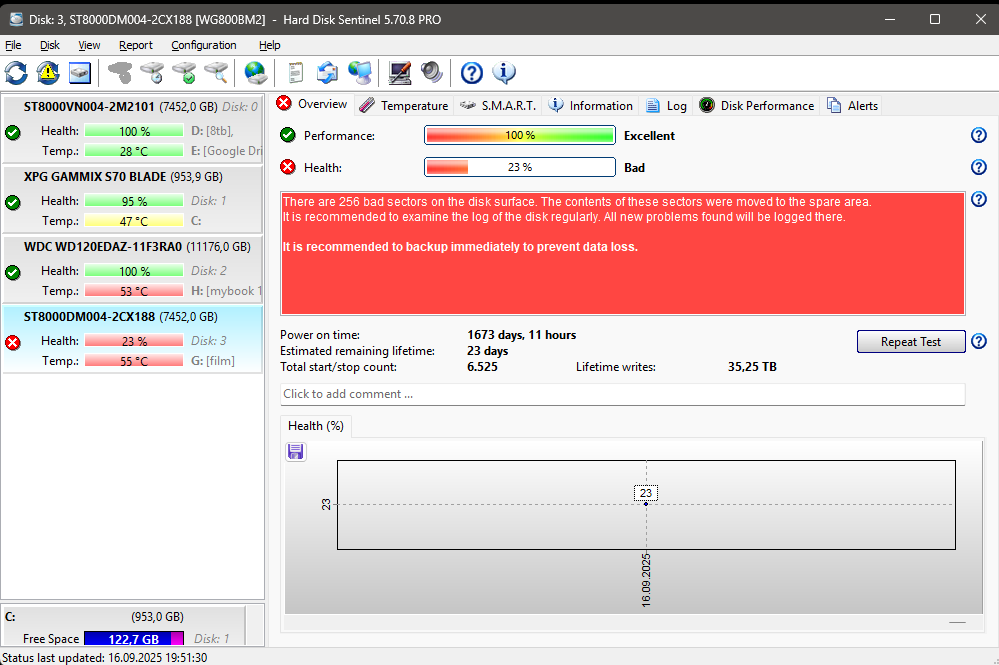Click the grayed-out disk toolbar icon
The width and height of the screenshot is (999, 665).
click(x=120, y=73)
